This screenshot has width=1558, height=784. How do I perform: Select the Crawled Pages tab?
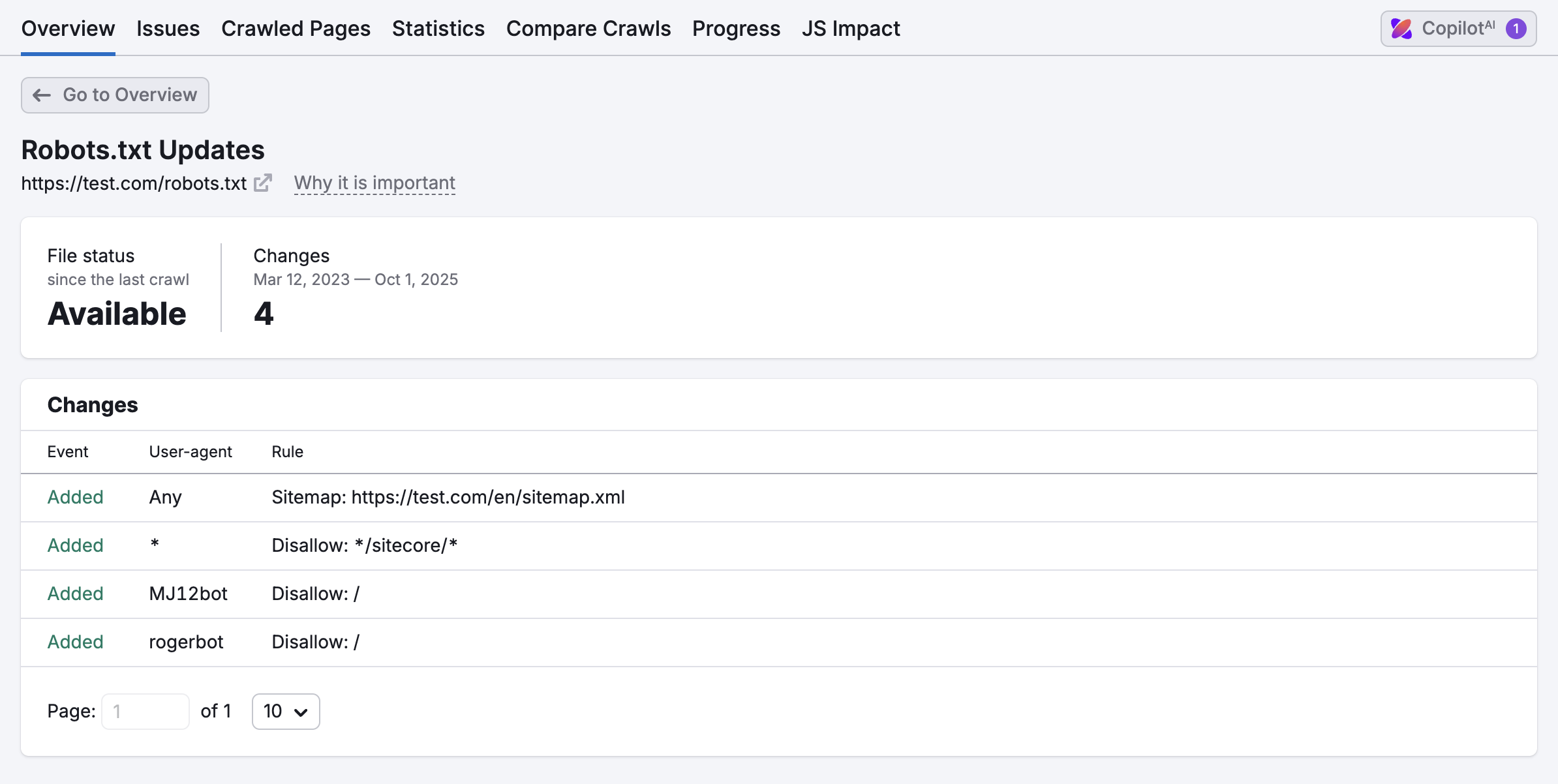pos(296,28)
